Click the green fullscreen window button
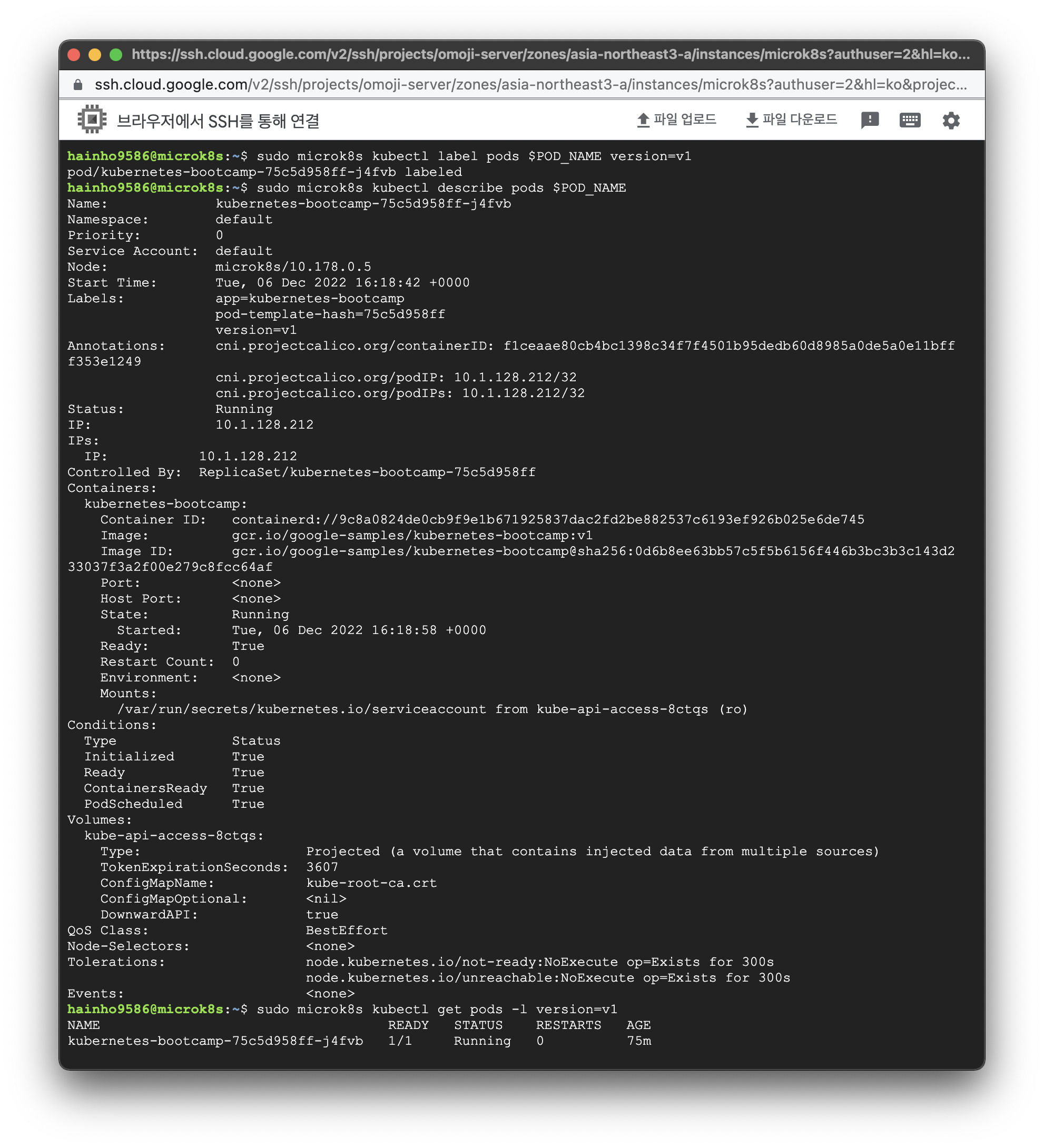 pos(116,55)
